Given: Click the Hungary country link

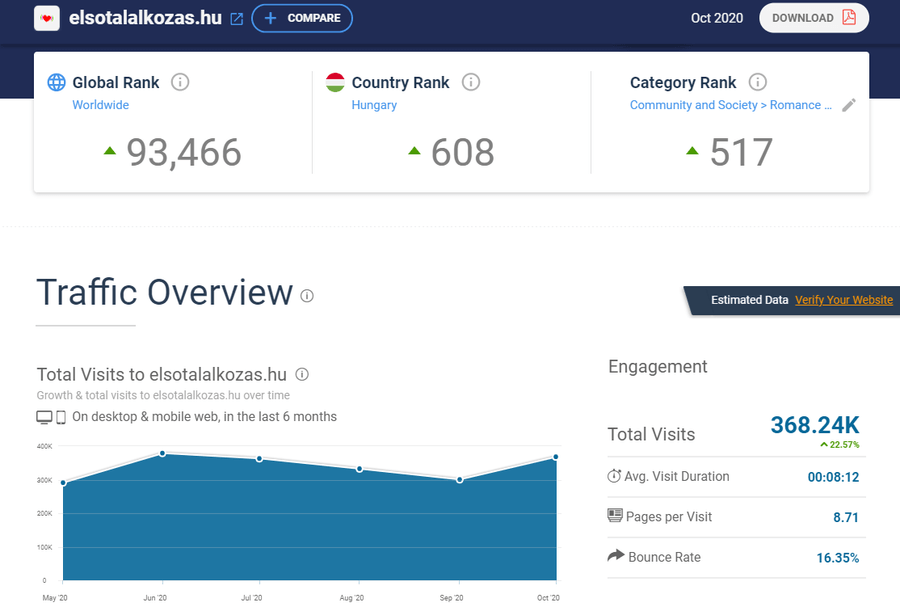Looking at the screenshot, I should [374, 105].
